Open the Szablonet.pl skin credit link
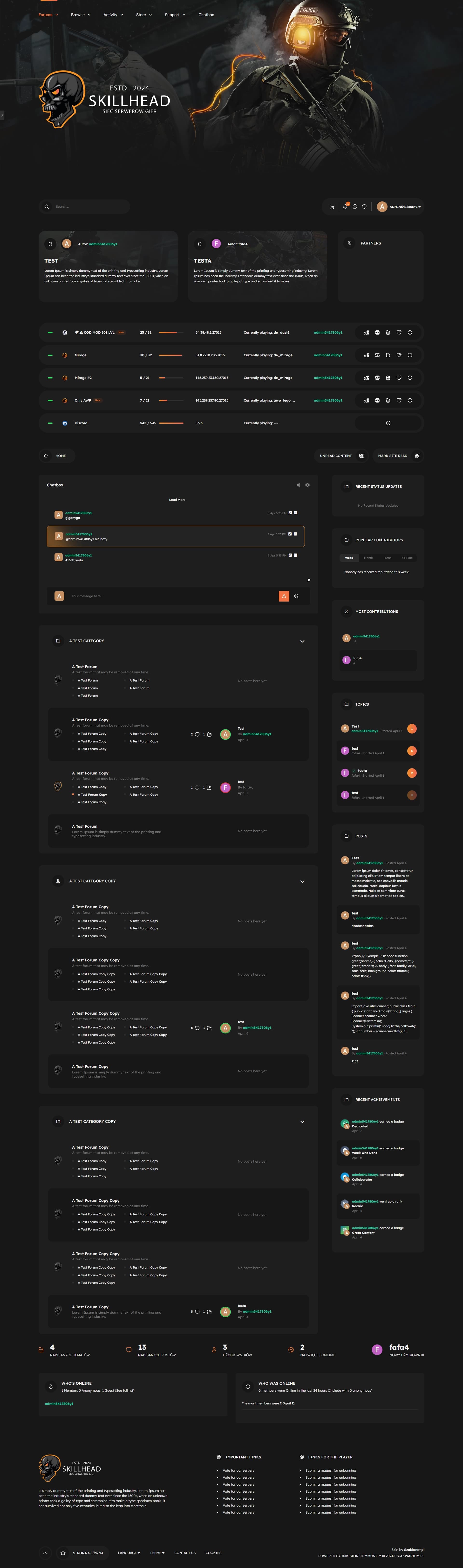463x1568 pixels. 414,1550
